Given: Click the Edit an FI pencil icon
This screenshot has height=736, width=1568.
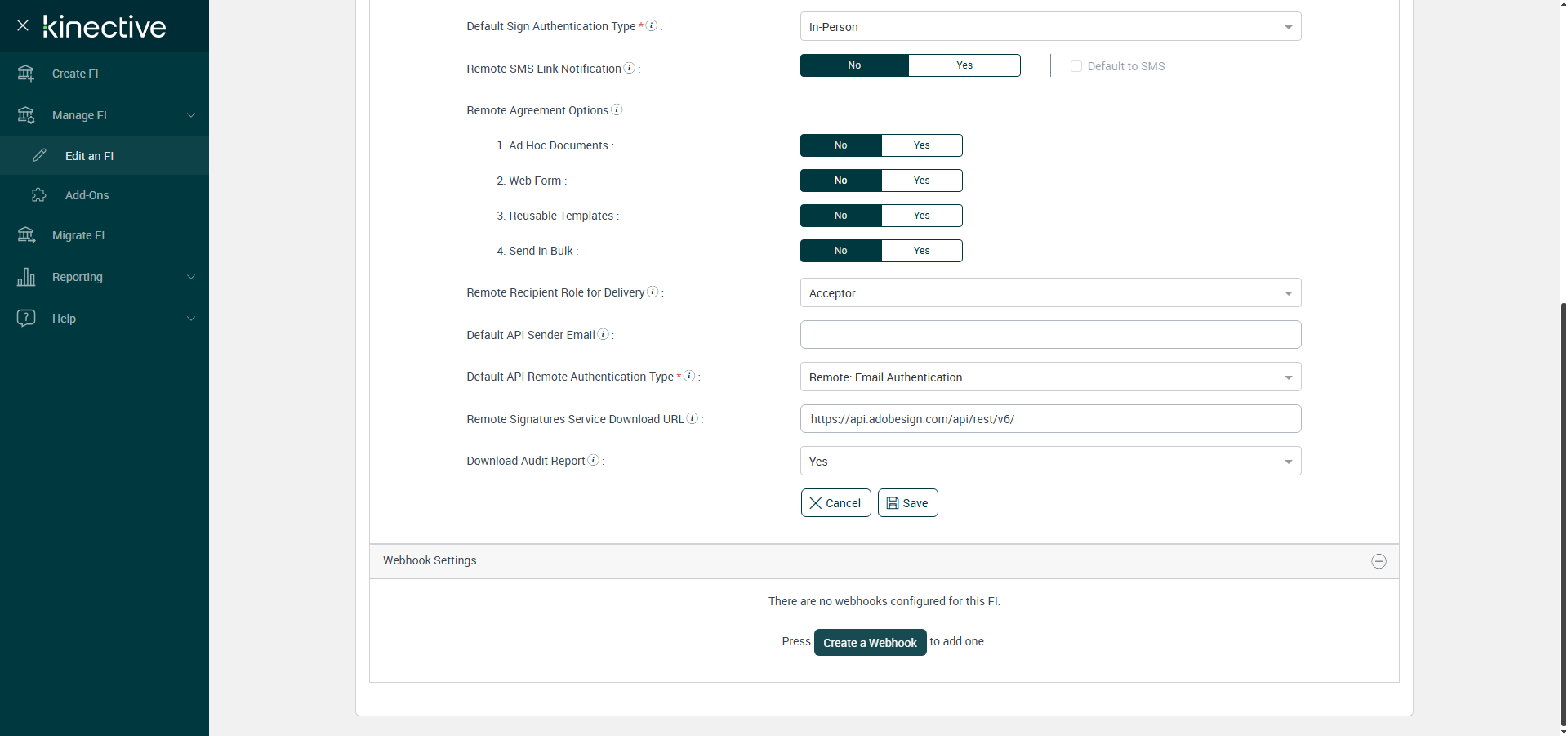Looking at the screenshot, I should point(39,155).
